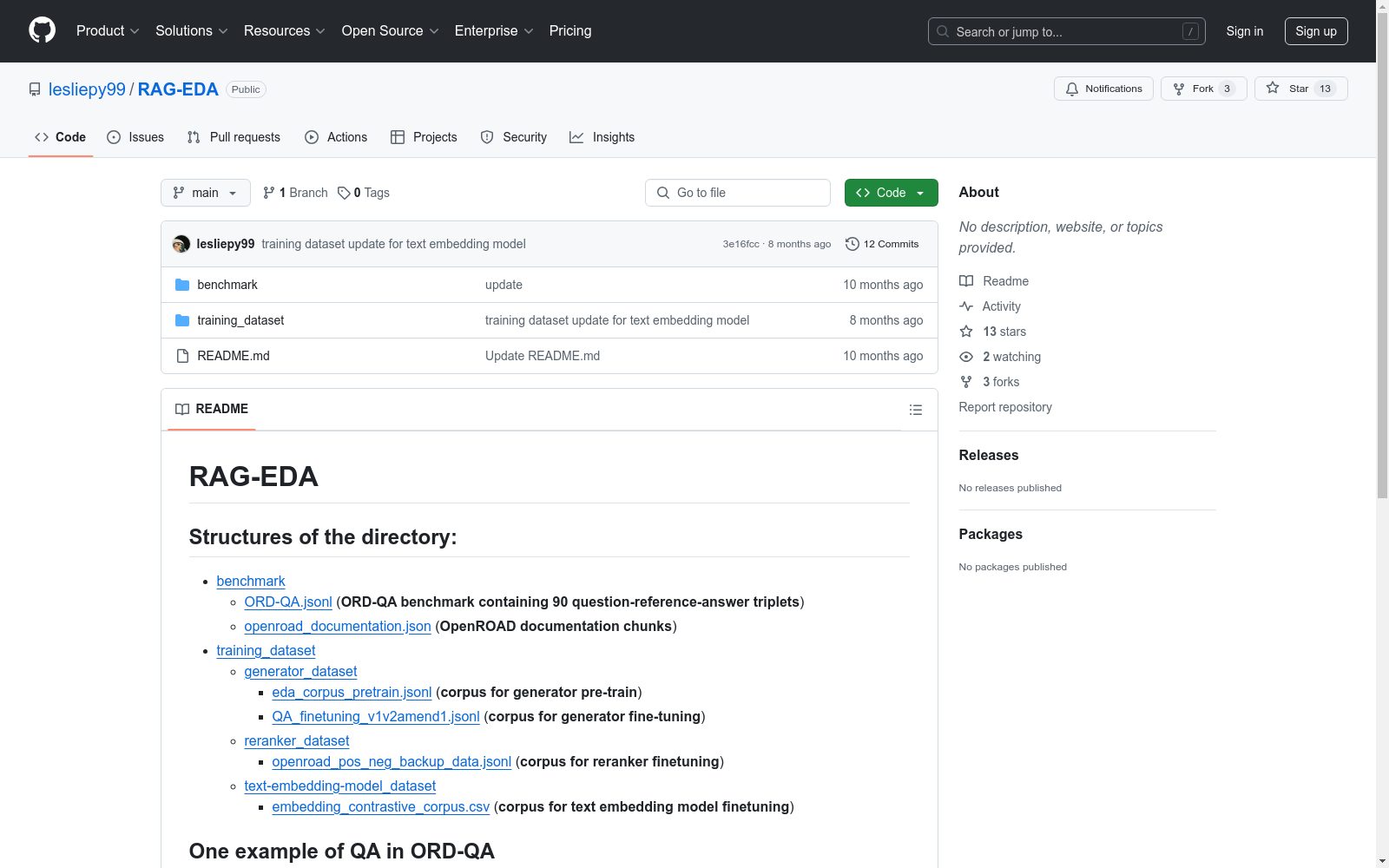Viewport: 1389px width, 868px height.
Task: Open openroad_pos_neg_backup_data.jsonl link
Action: [392, 761]
